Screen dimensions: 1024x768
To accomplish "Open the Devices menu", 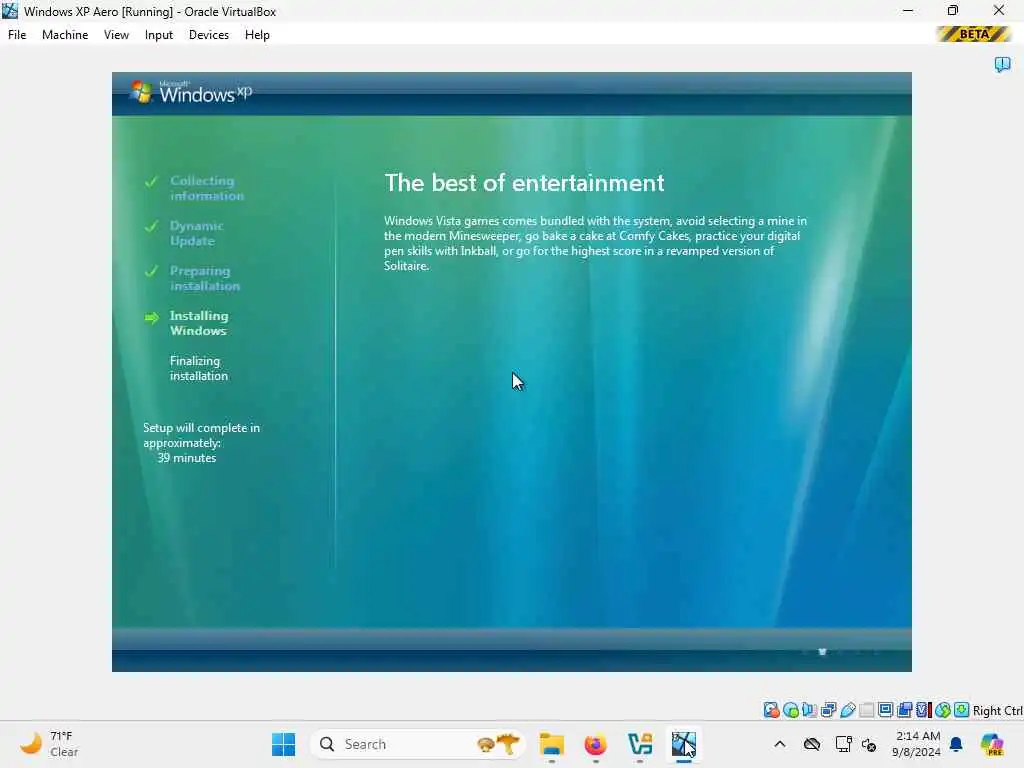I will coord(209,35).
